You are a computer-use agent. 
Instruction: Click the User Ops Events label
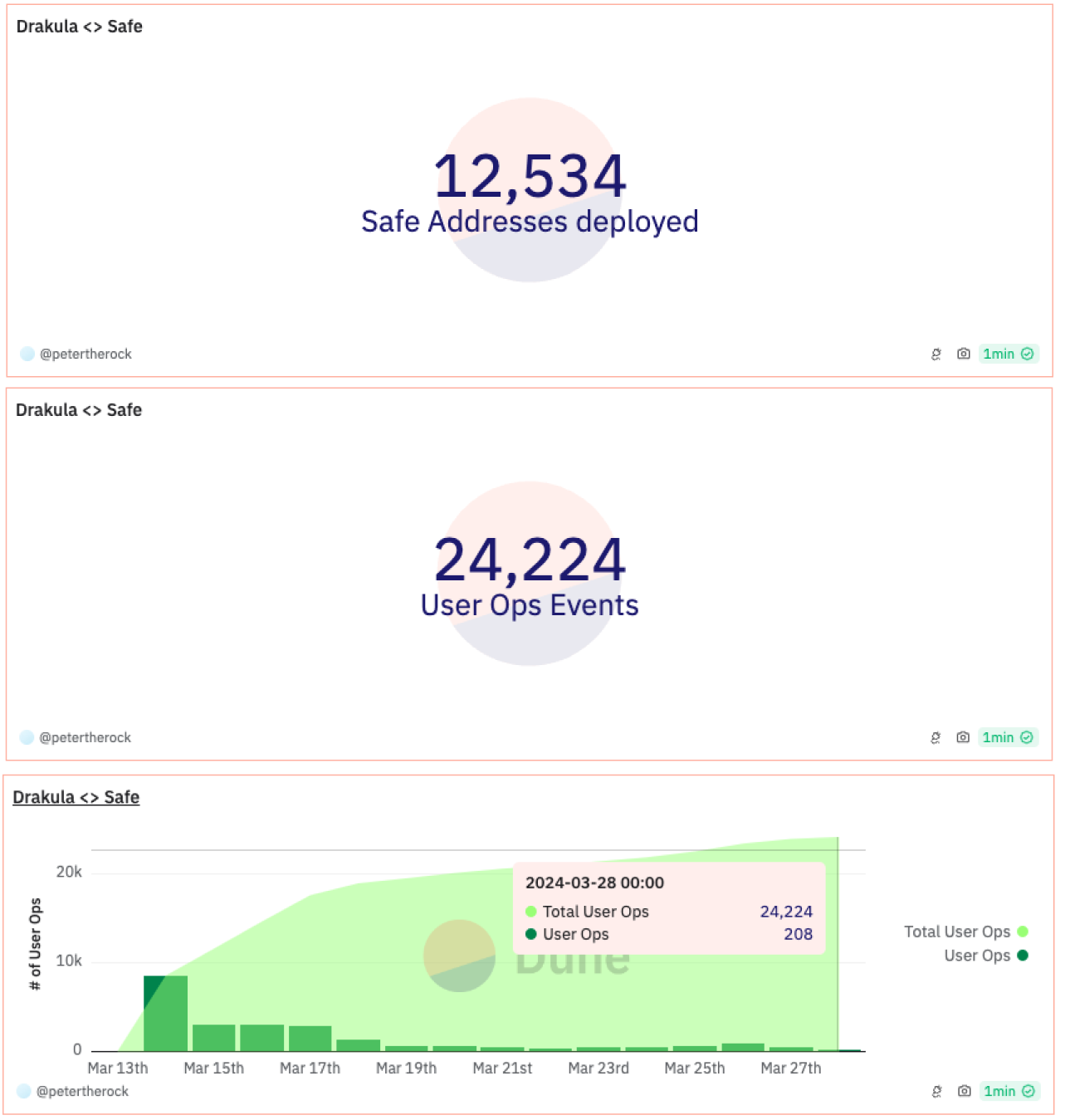click(530, 605)
